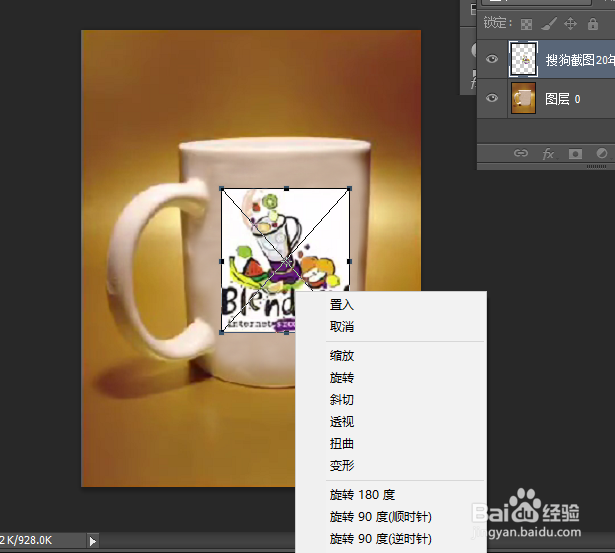Screen dimensions: 615x553
Task: Choose 旋转 90 度(逆时针) menu entry
Action: coord(380,539)
